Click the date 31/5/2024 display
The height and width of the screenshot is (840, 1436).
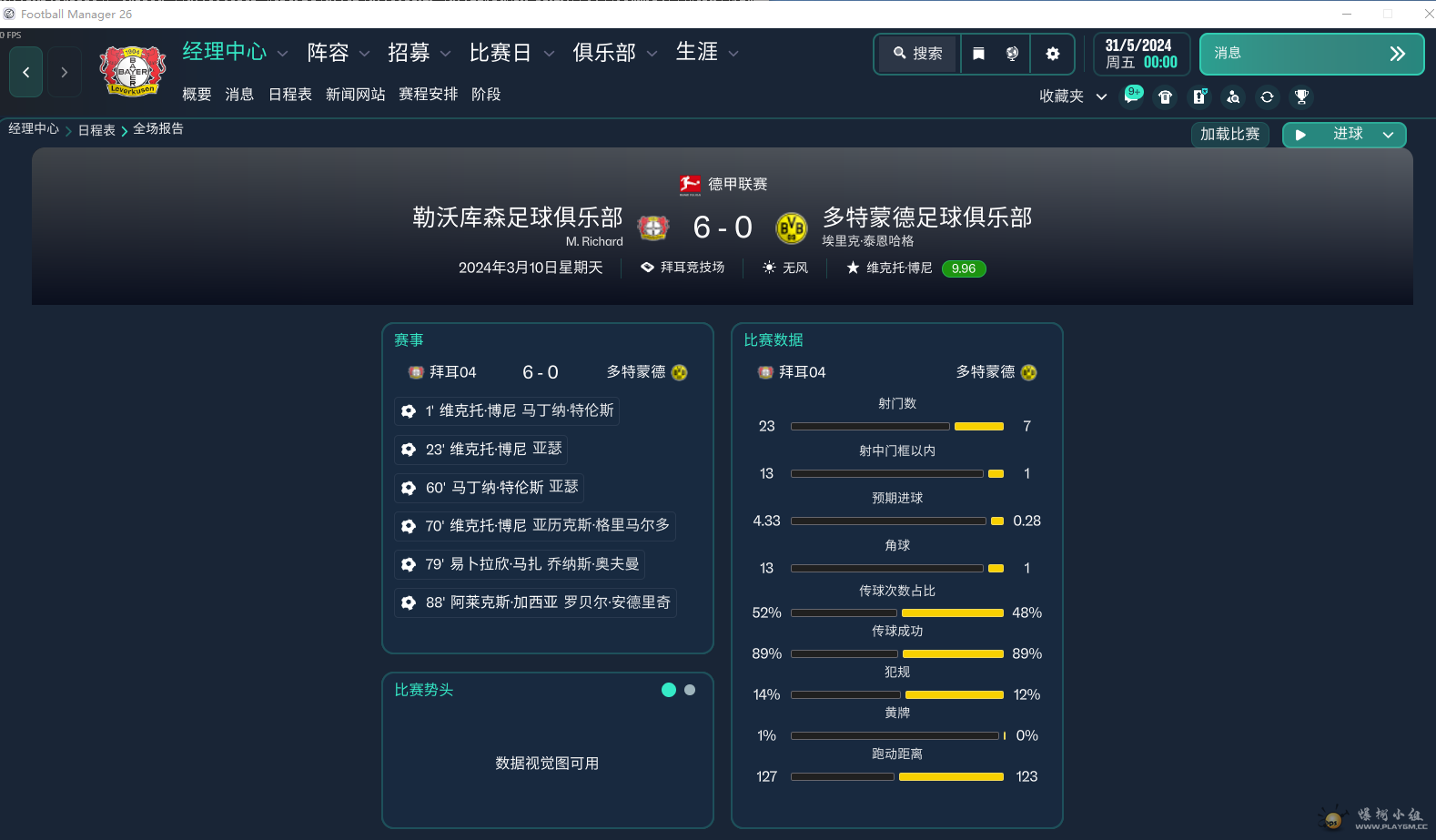tap(1138, 46)
